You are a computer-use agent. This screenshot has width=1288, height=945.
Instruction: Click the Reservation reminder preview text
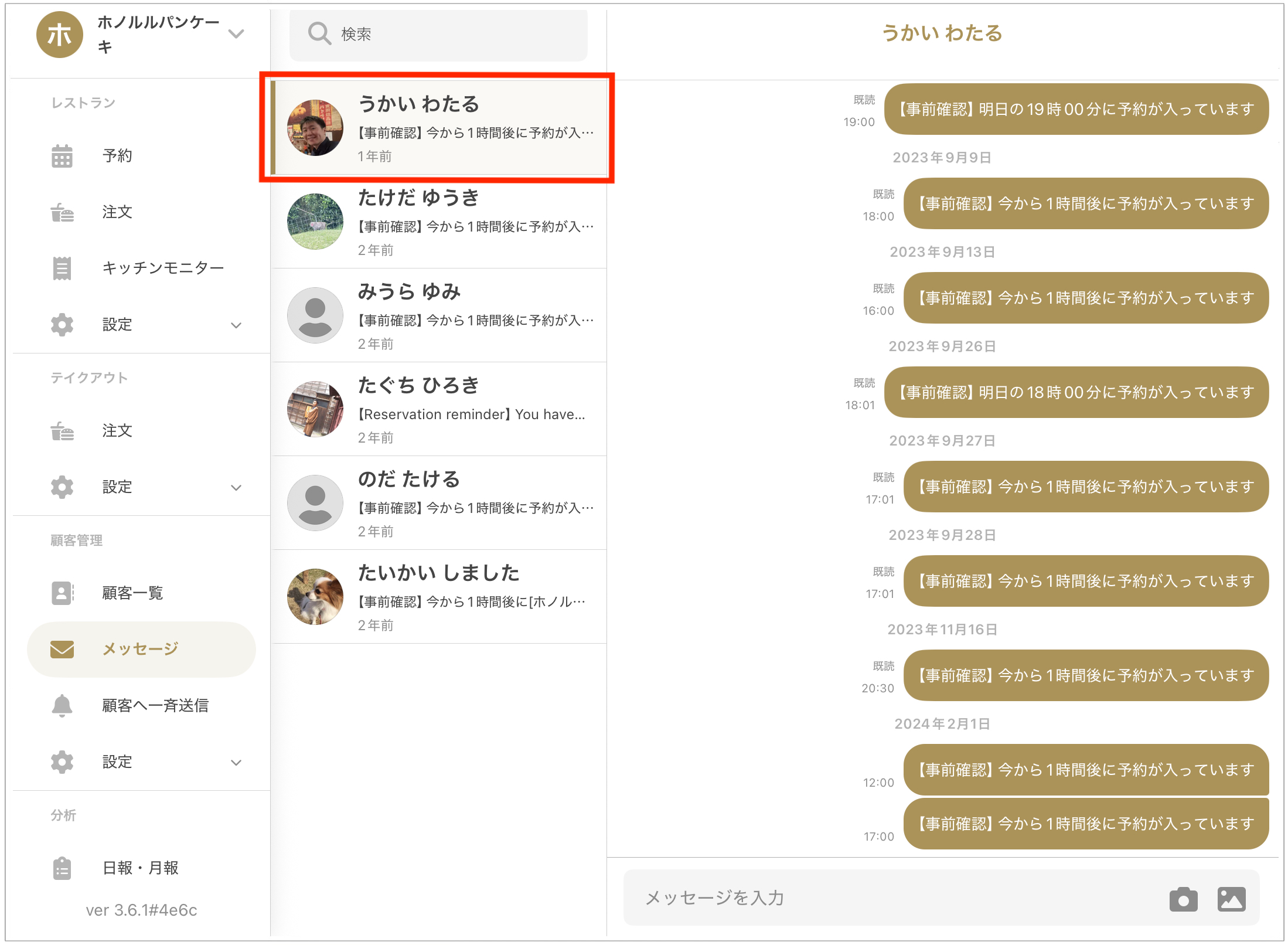tap(472, 414)
